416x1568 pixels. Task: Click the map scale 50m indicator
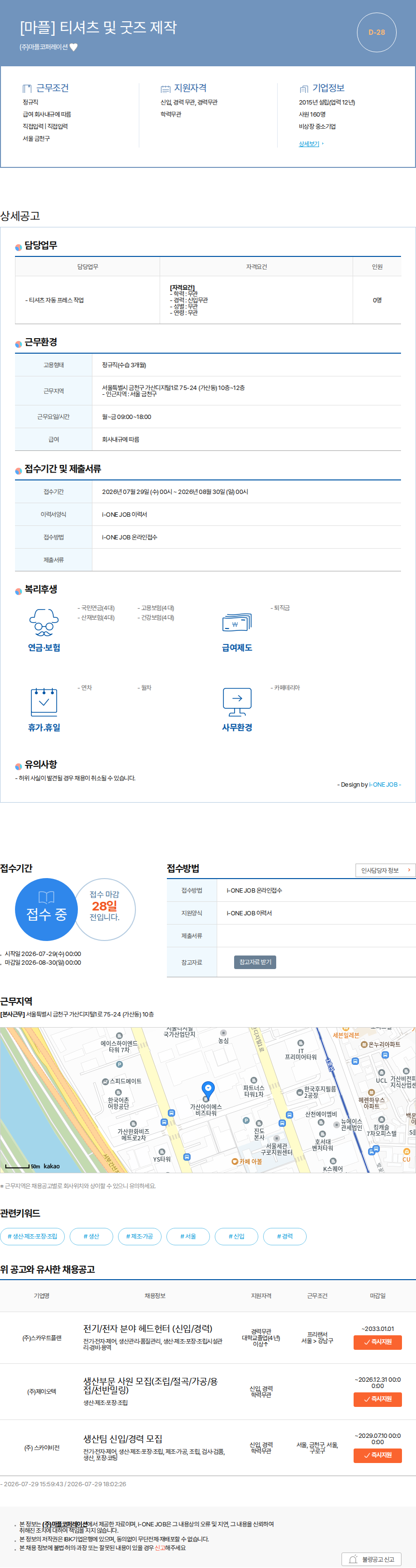[x=23, y=1166]
